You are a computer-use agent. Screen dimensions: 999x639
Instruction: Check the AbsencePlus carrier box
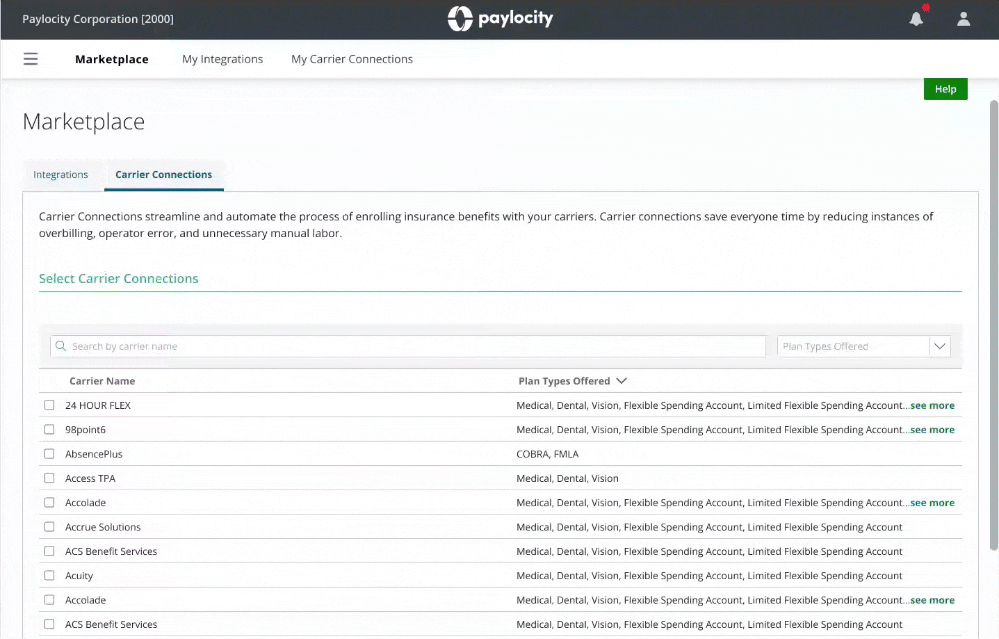(x=49, y=454)
